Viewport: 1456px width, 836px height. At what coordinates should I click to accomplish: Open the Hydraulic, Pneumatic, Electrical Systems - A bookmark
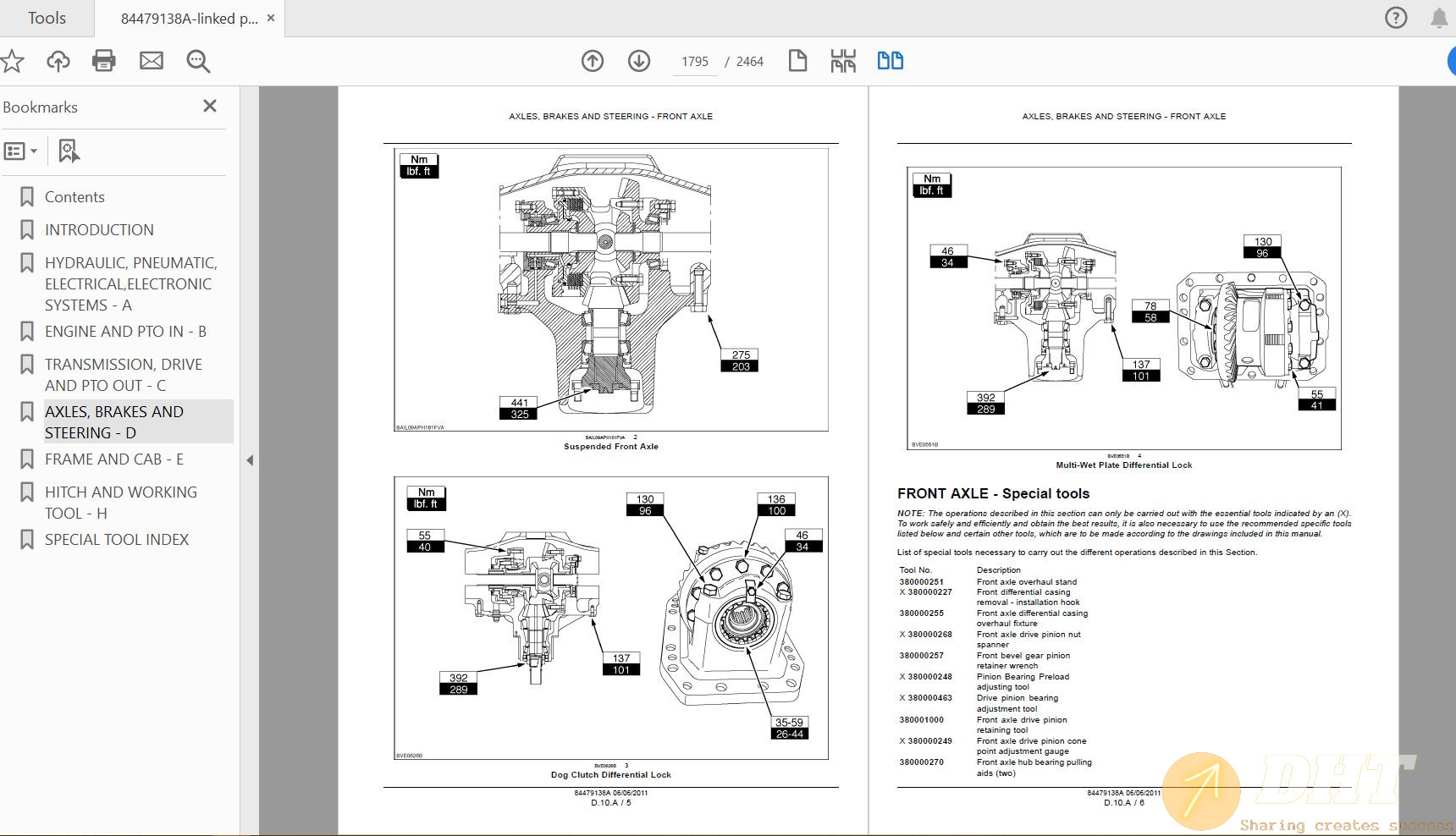coord(131,284)
